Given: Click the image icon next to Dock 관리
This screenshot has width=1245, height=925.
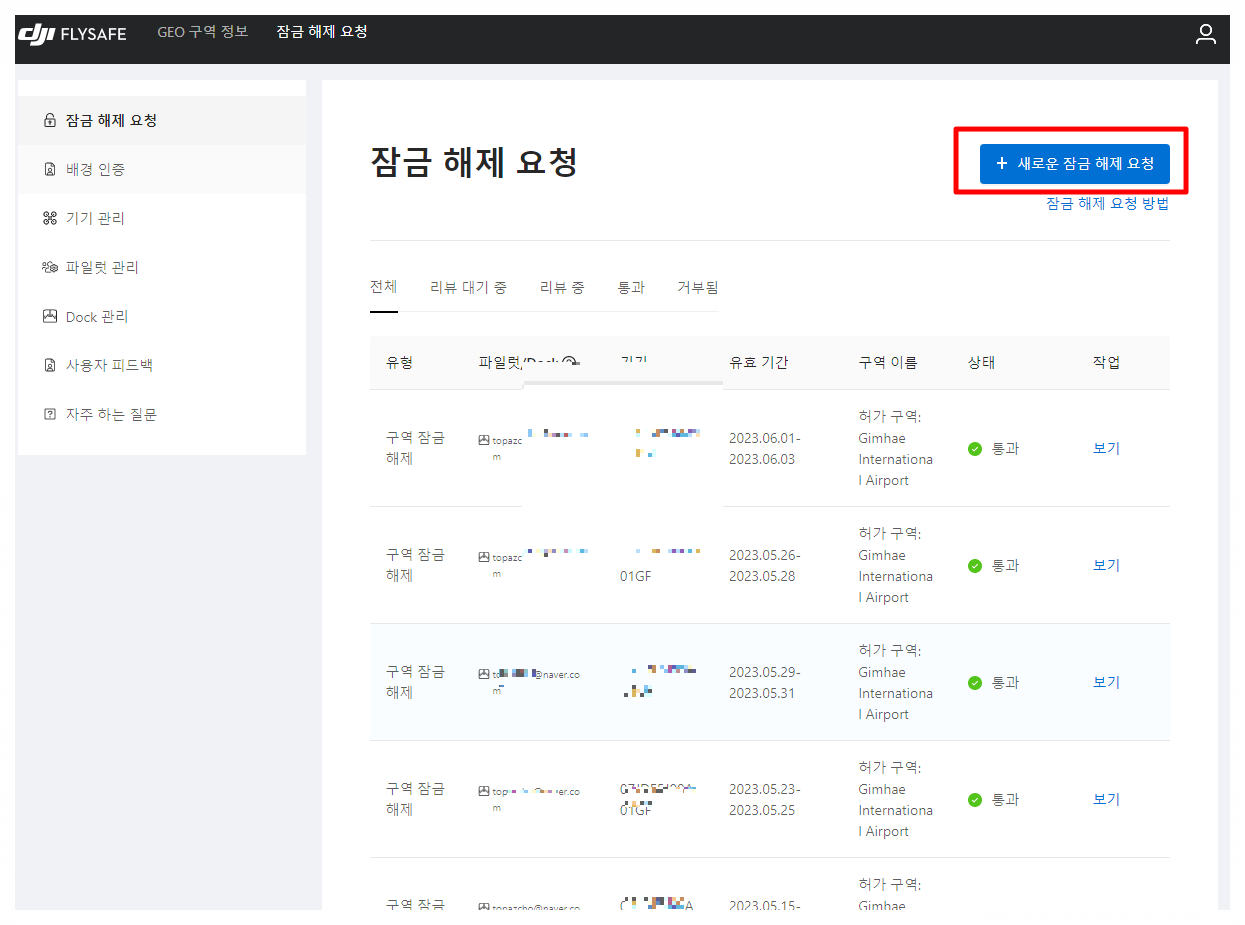Looking at the screenshot, I should click(50, 317).
